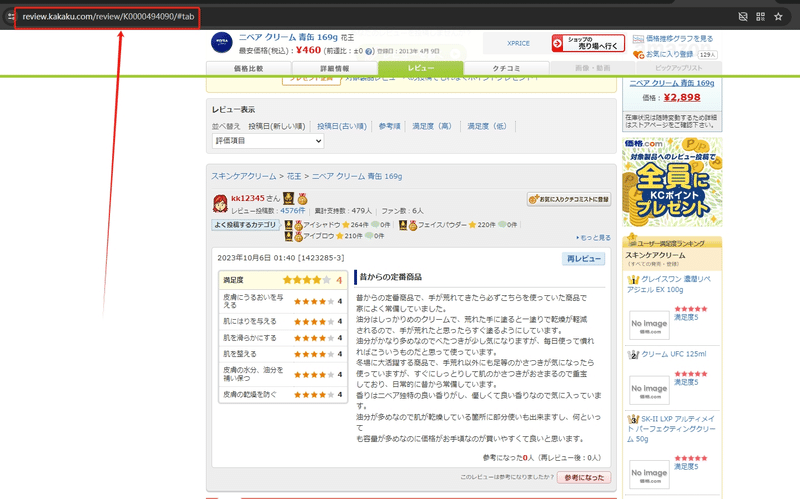This screenshot has height=499, width=800.
Task: Click the gold badge icon next to kk12345
Action: [x=289, y=198]
